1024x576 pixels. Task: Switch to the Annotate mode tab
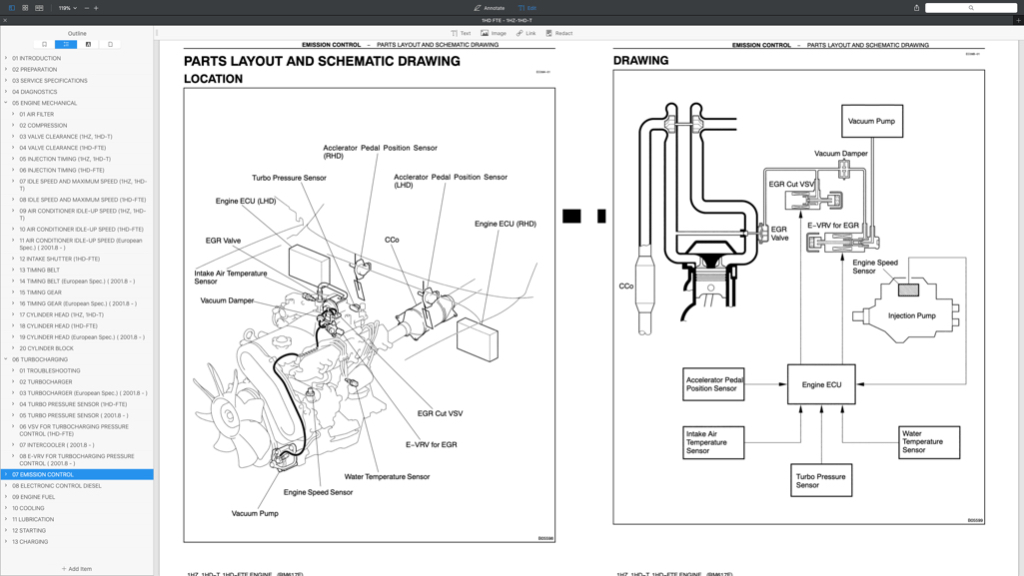click(489, 8)
